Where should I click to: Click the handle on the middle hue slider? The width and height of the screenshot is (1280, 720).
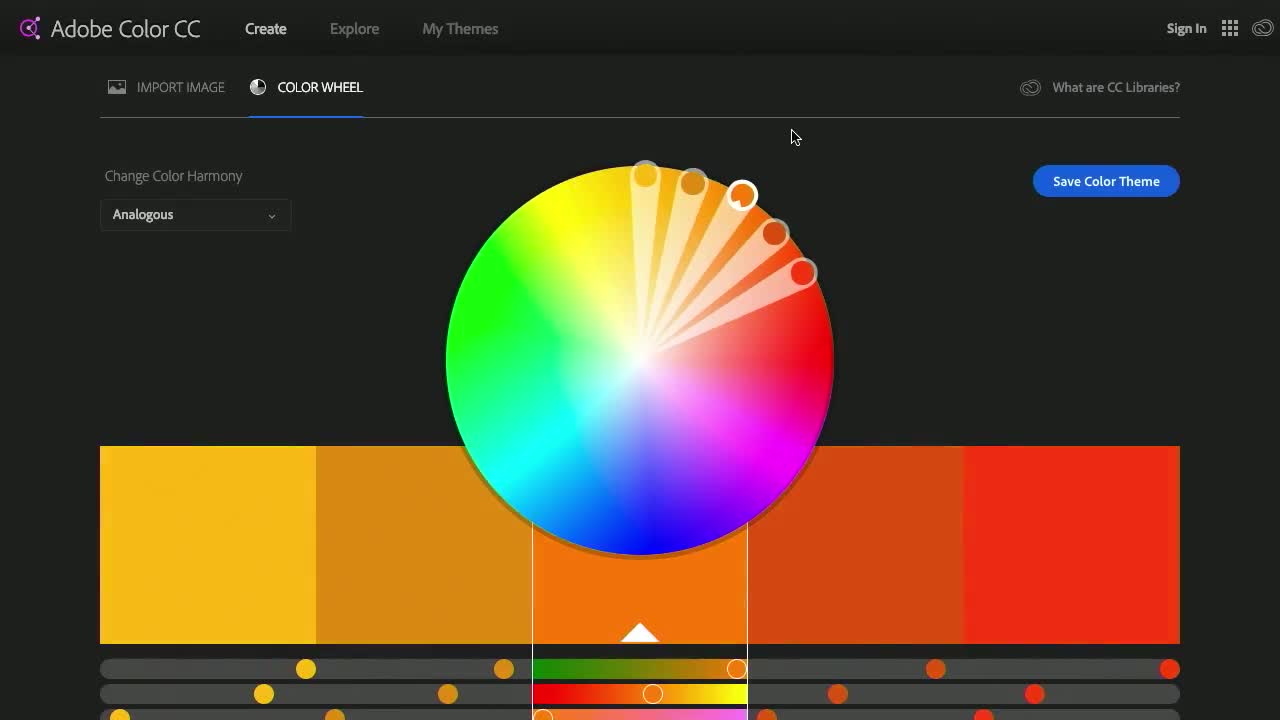click(x=653, y=693)
